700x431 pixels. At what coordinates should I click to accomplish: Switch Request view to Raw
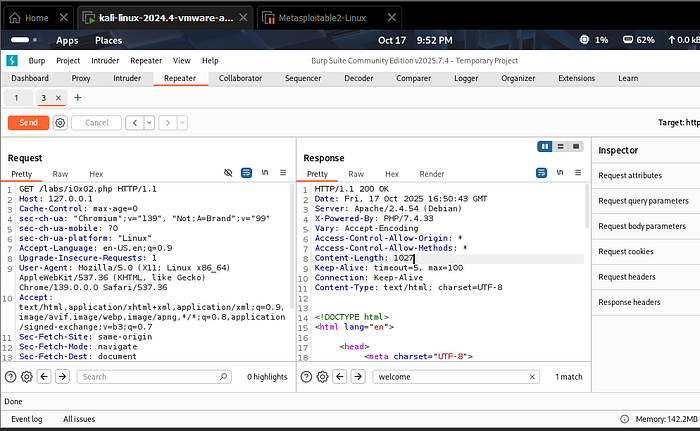coord(60,174)
